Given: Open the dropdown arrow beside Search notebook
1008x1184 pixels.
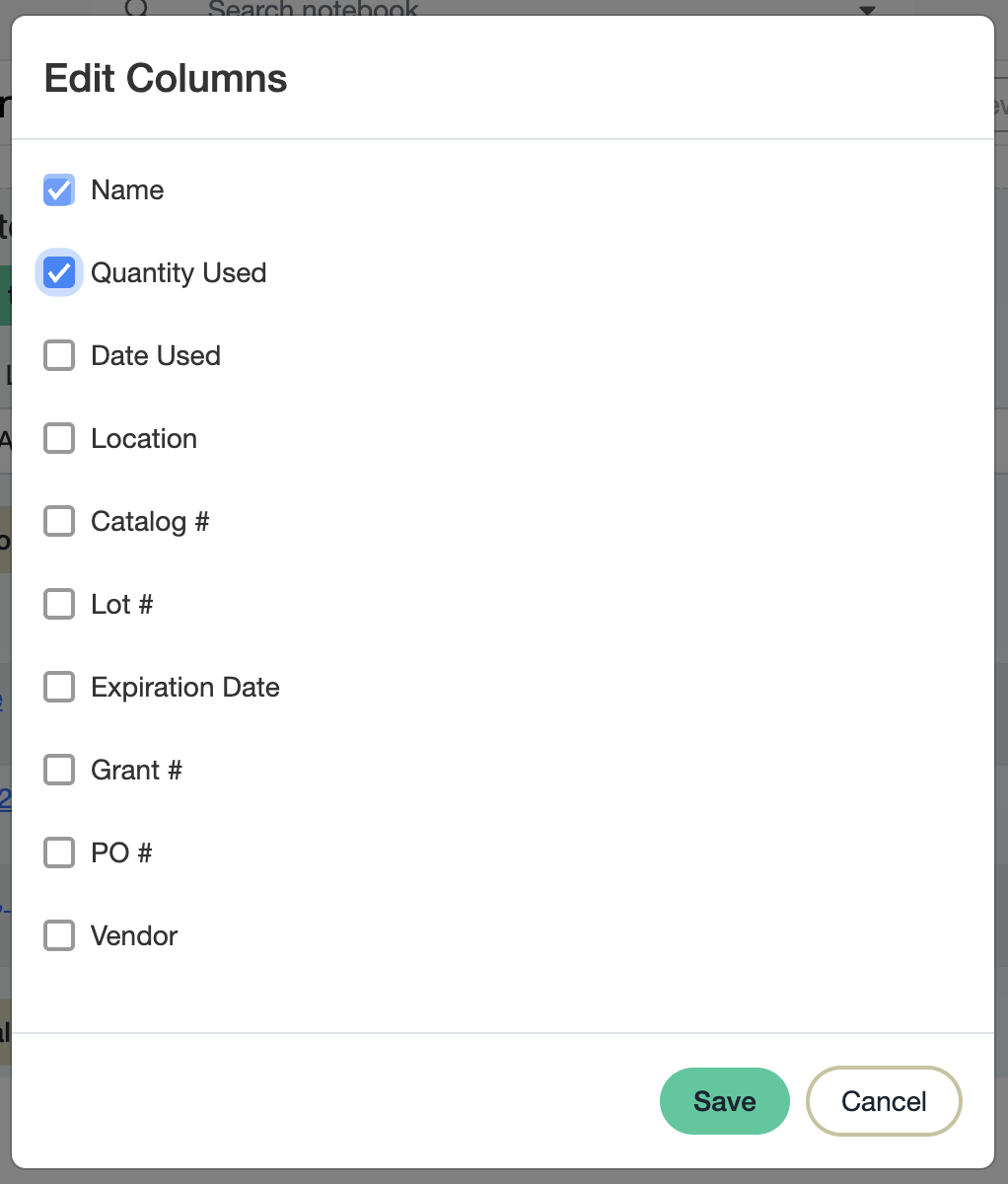Looking at the screenshot, I should (867, 10).
